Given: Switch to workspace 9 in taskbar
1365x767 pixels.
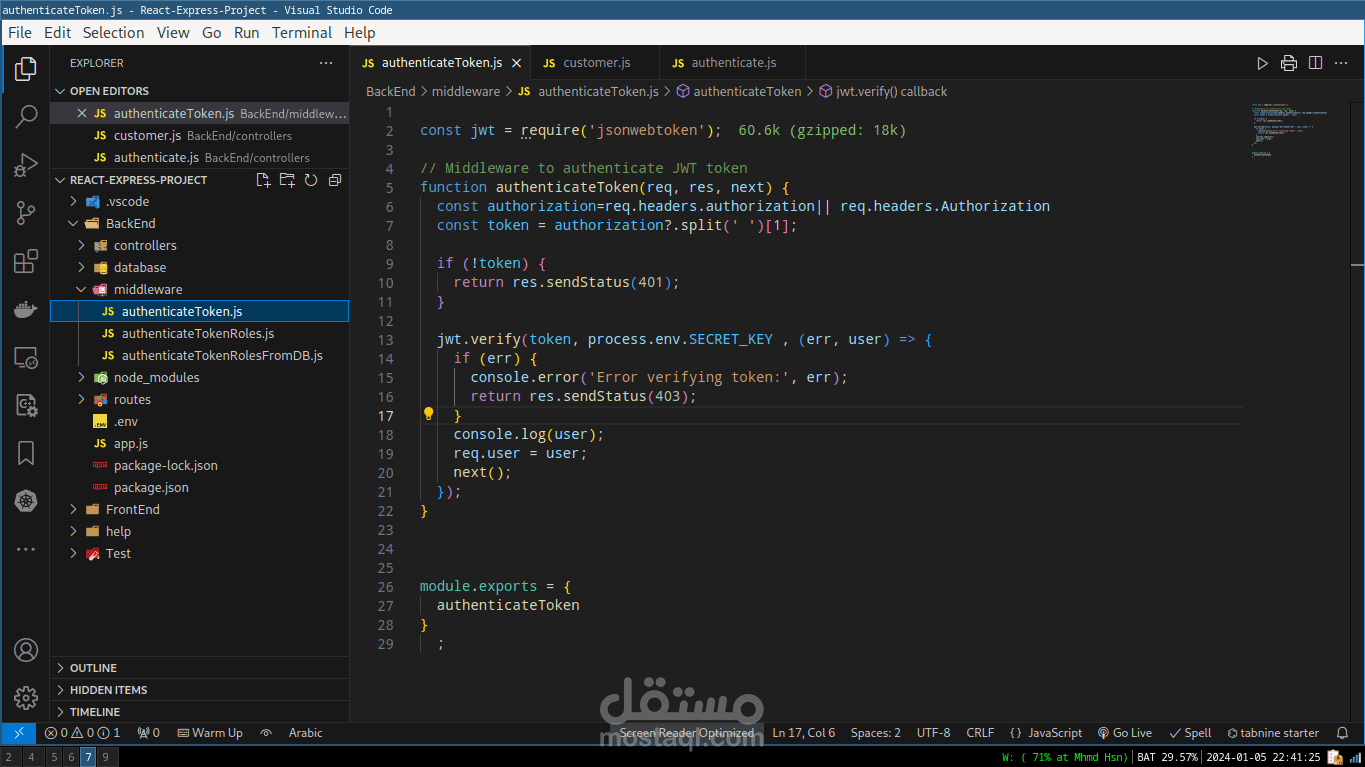Looking at the screenshot, I should point(104,758).
